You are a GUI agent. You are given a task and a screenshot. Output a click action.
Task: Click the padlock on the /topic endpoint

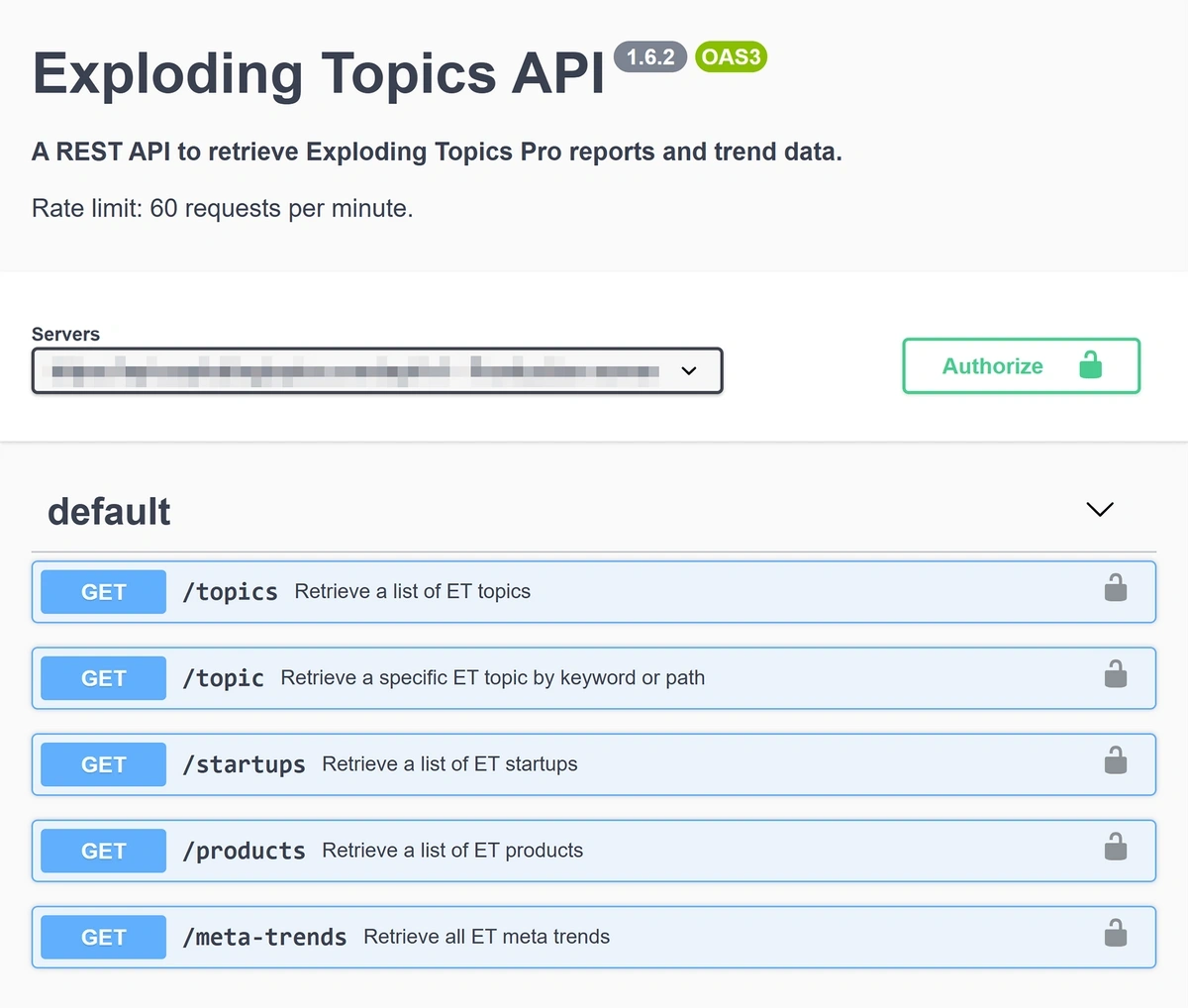1115,675
